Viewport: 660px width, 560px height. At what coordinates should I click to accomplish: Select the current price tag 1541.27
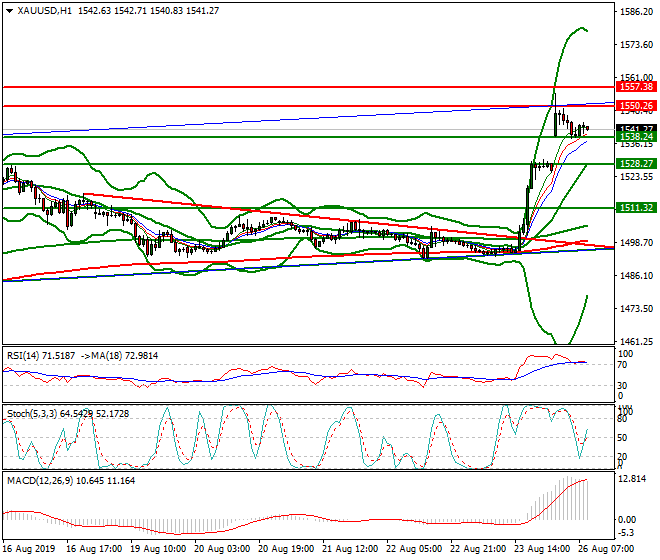[636, 128]
